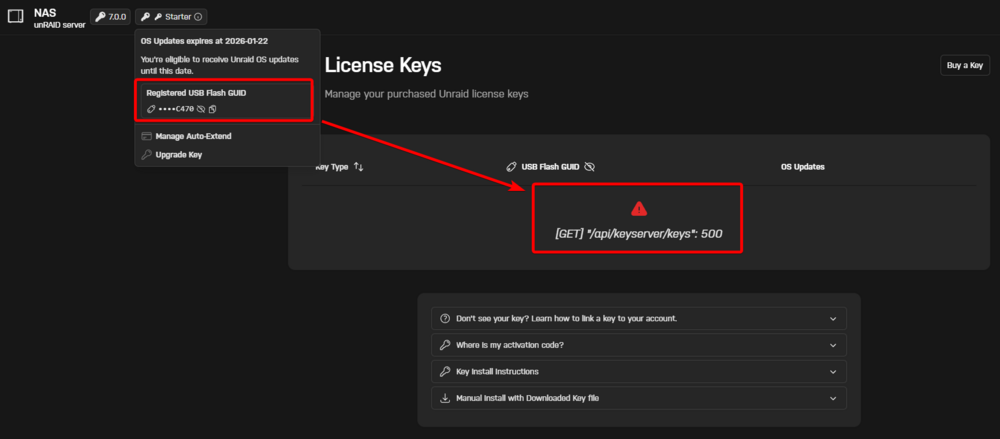Expand "Where is my activation code?"

(x=639, y=345)
